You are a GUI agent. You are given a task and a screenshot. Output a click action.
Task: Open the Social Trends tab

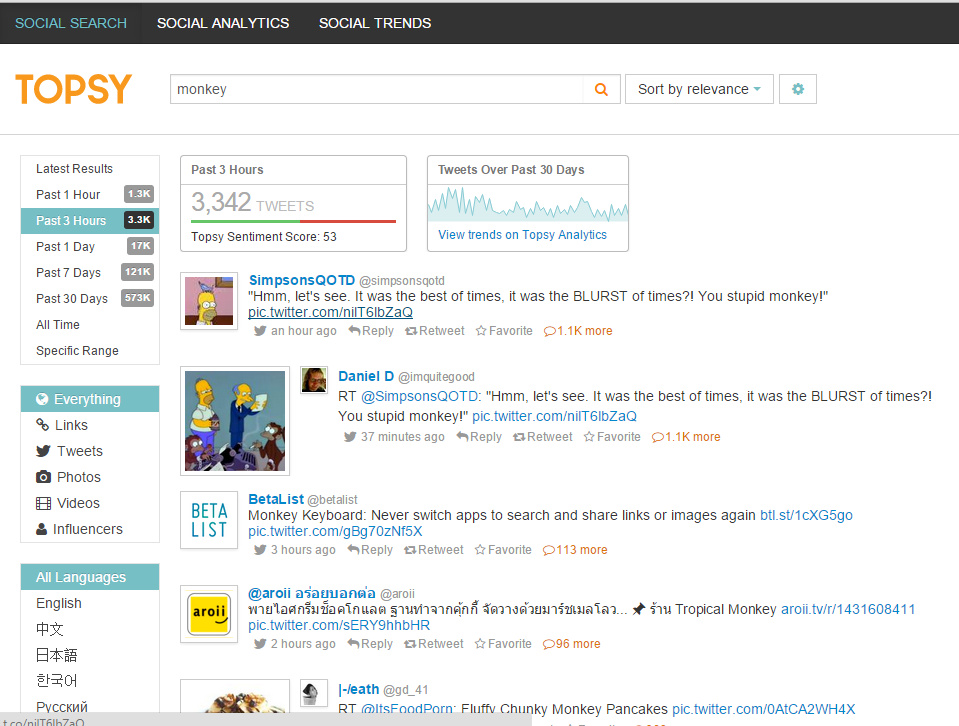pos(375,23)
